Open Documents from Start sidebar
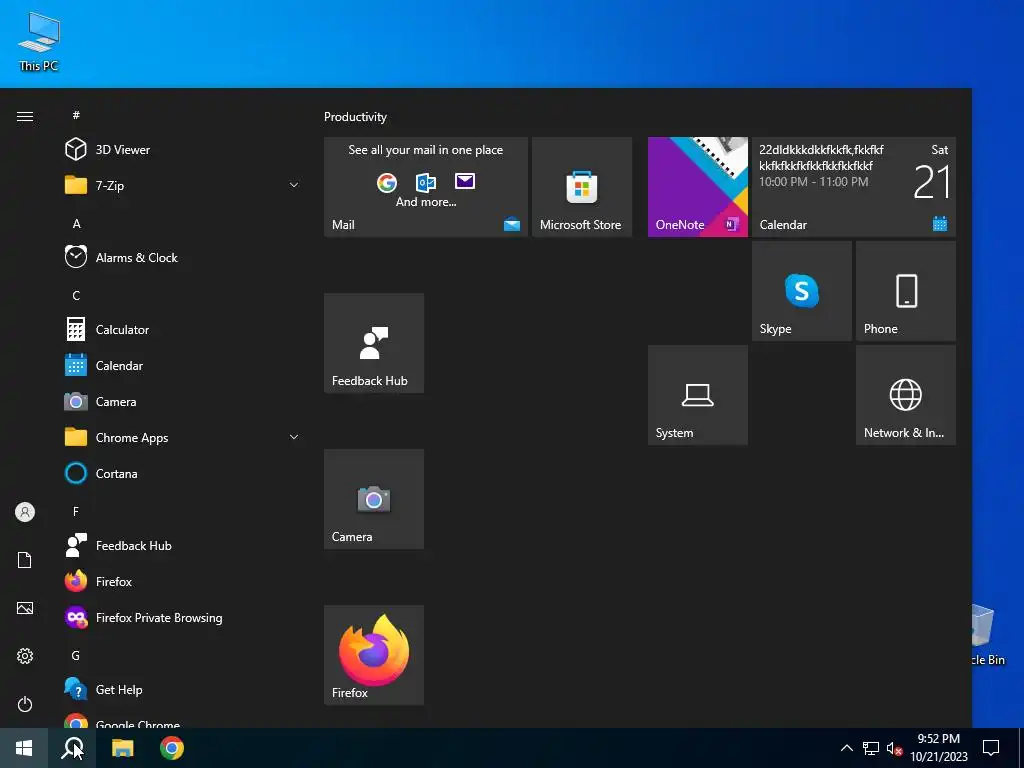The image size is (1024, 768). click(x=25, y=560)
